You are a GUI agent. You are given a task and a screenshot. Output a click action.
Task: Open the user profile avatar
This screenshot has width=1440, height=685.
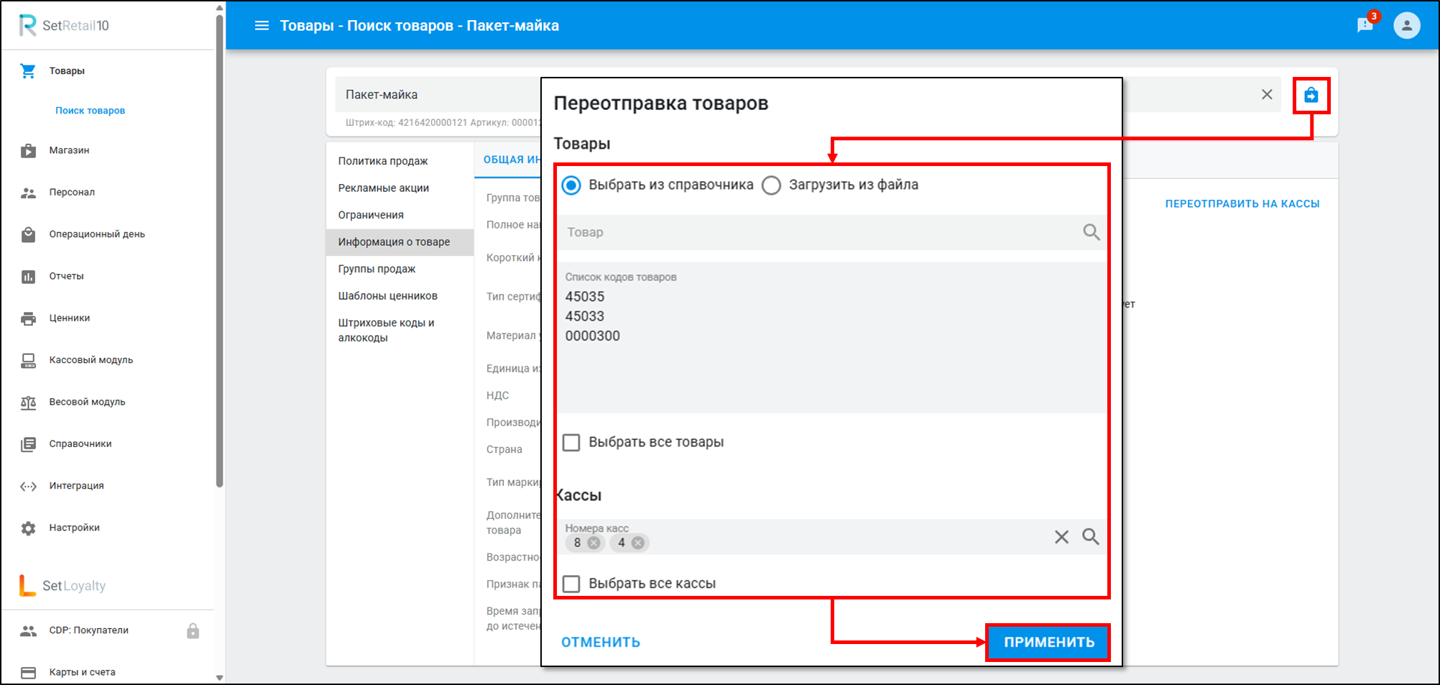pos(1407,25)
